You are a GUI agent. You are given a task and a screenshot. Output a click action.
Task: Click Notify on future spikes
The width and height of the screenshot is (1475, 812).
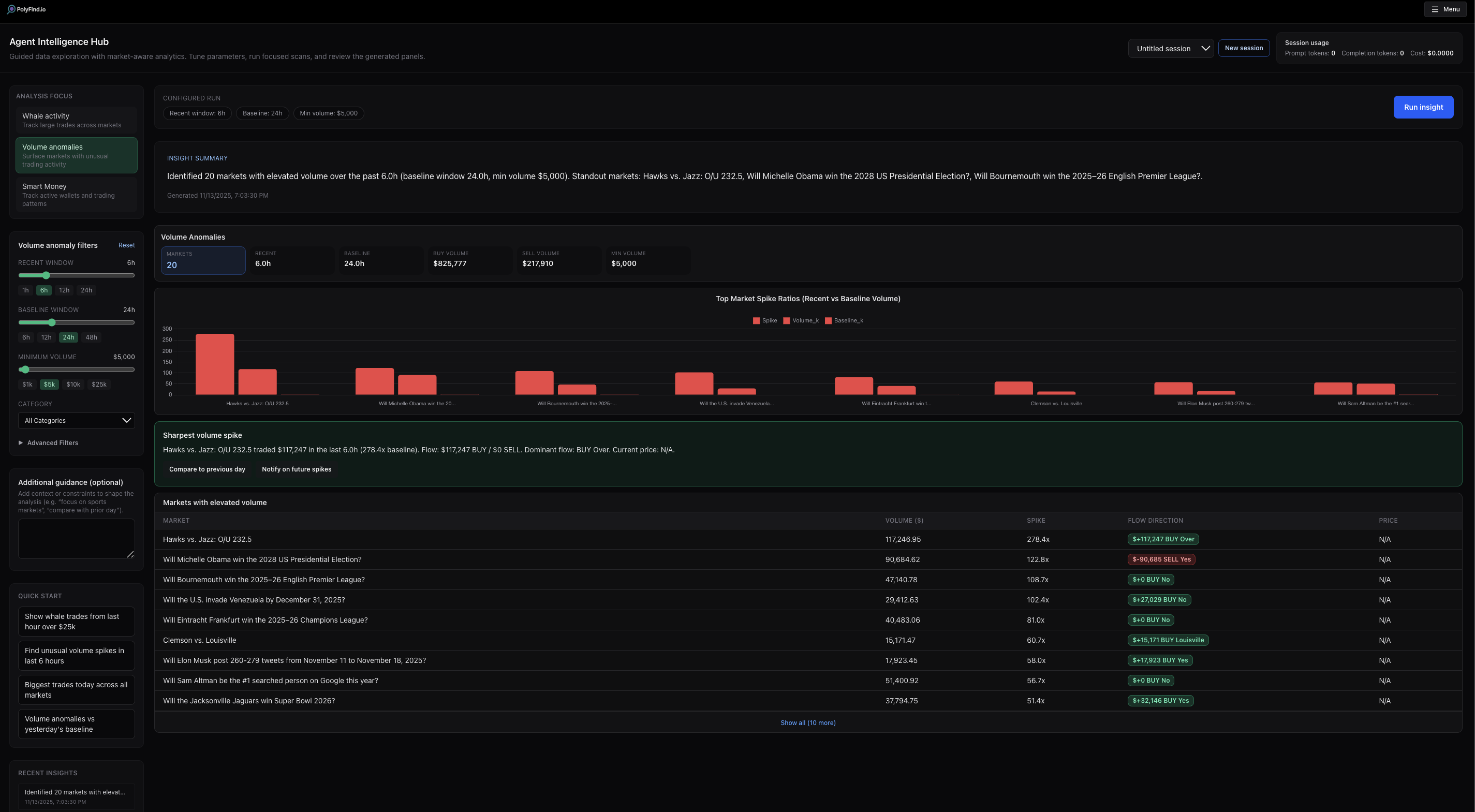297,469
